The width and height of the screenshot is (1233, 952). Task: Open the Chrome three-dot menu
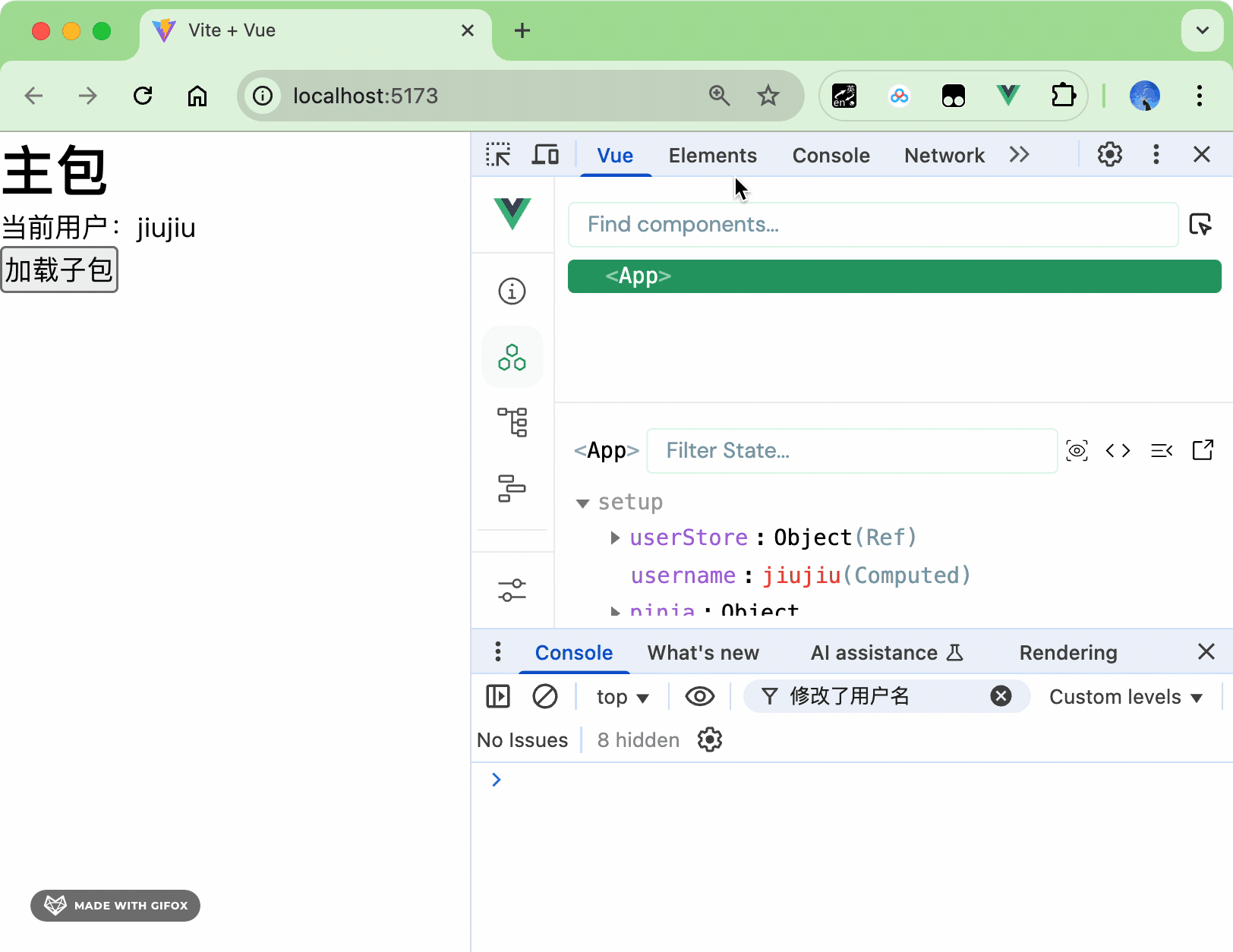pos(1200,96)
